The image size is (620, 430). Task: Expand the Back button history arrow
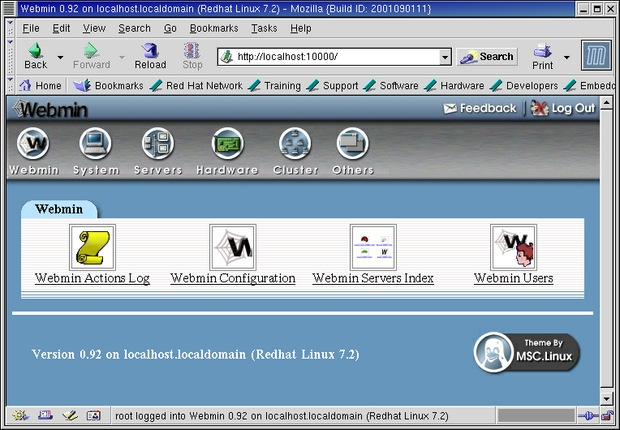(61, 57)
